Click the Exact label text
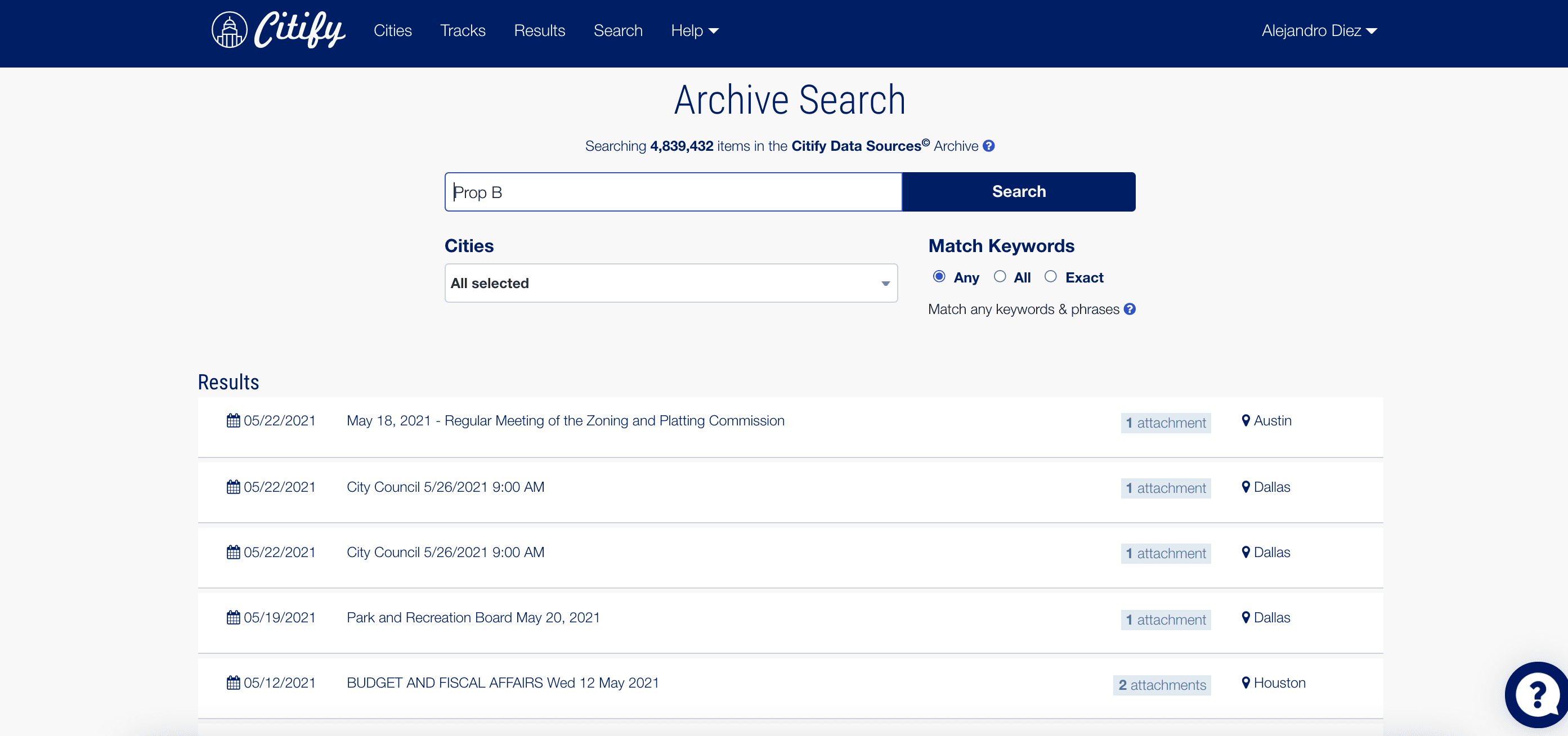This screenshot has height=736, width=1568. click(1084, 277)
